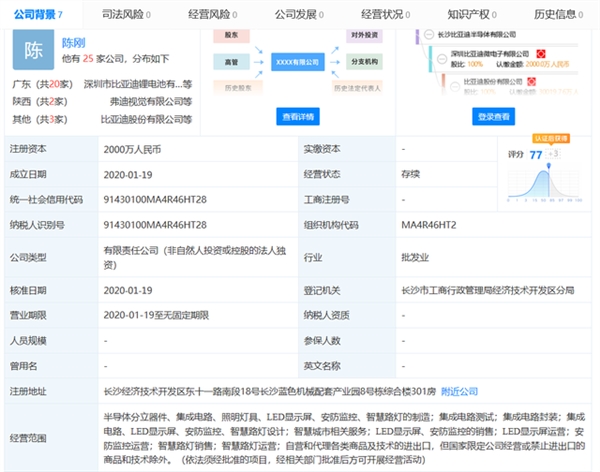The image size is (600, 472).
Task: Click the red badge beside 深圳市比亚迪微电子有限公司
Action: (541, 51)
